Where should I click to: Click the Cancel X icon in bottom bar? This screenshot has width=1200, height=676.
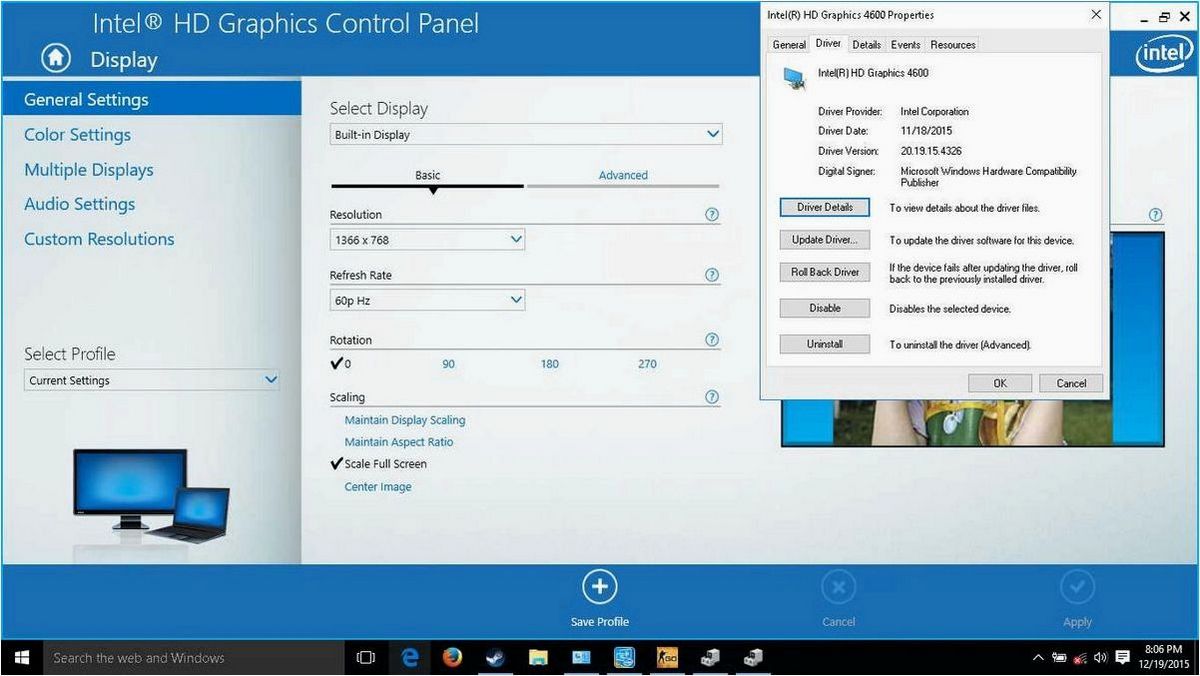point(838,587)
